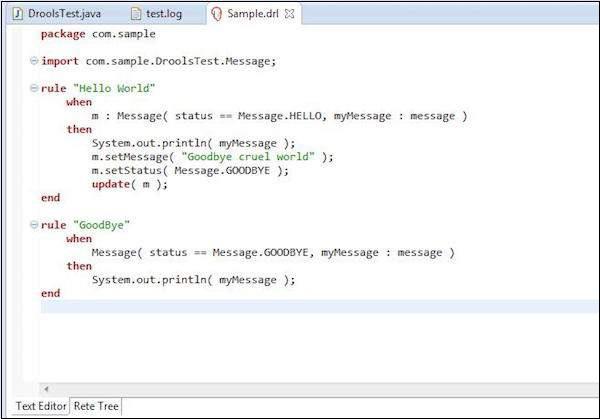
Task: Open the test.log tab
Action: 157,14
